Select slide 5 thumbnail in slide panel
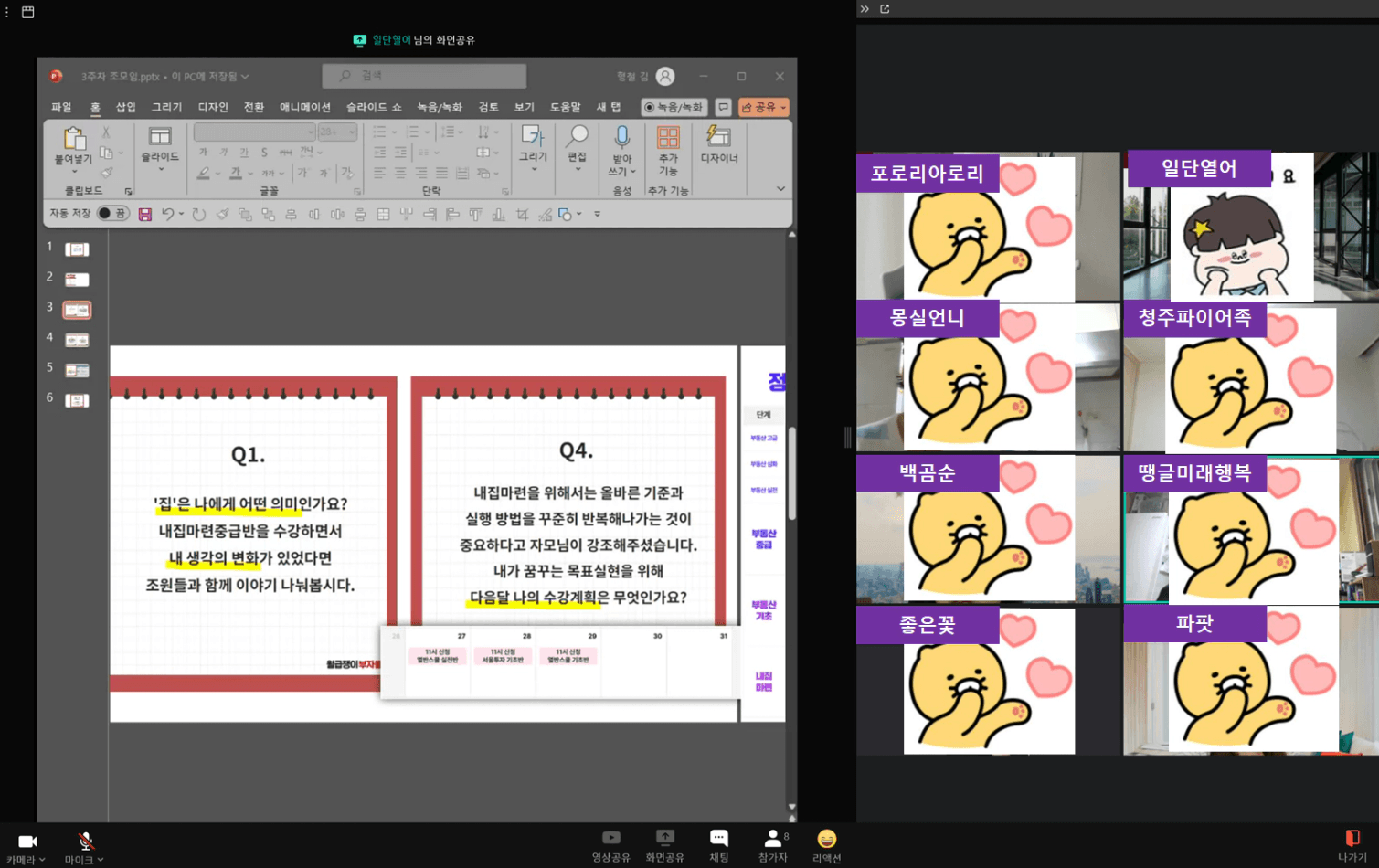 [x=77, y=370]
